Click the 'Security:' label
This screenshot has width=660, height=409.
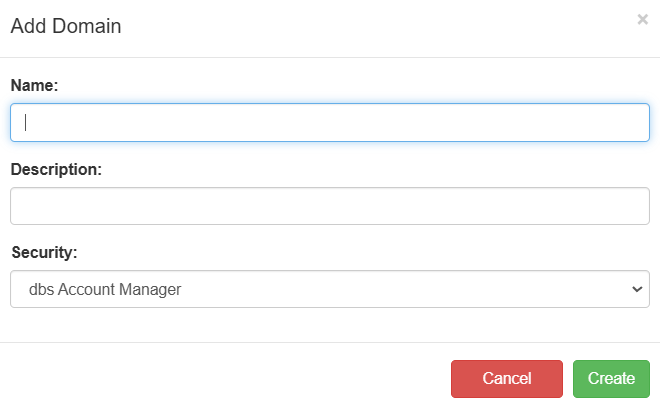pyautogui.click(x=43, y=252)
